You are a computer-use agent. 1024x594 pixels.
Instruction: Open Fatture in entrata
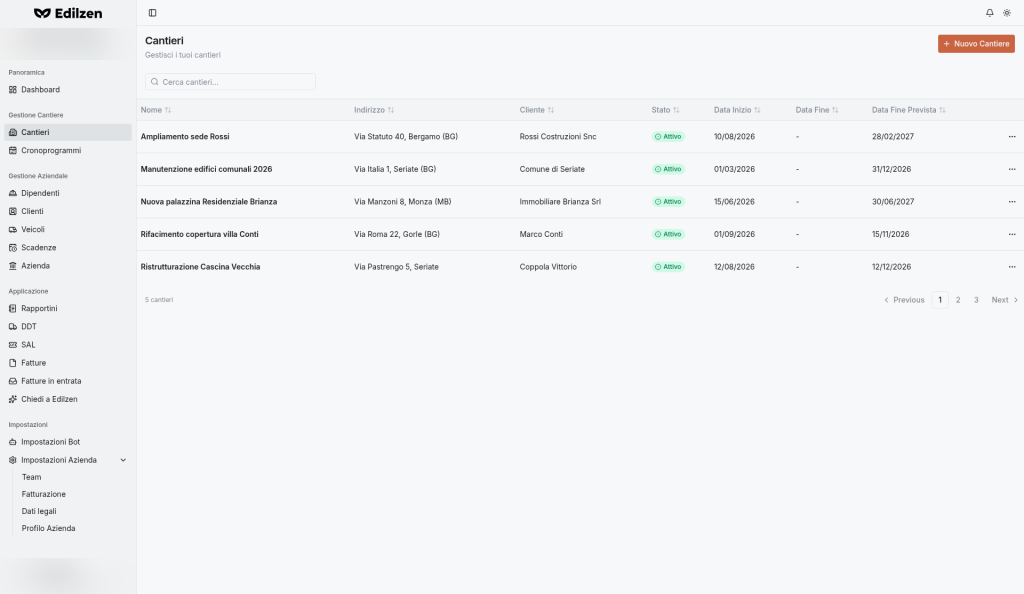(68, 381)
